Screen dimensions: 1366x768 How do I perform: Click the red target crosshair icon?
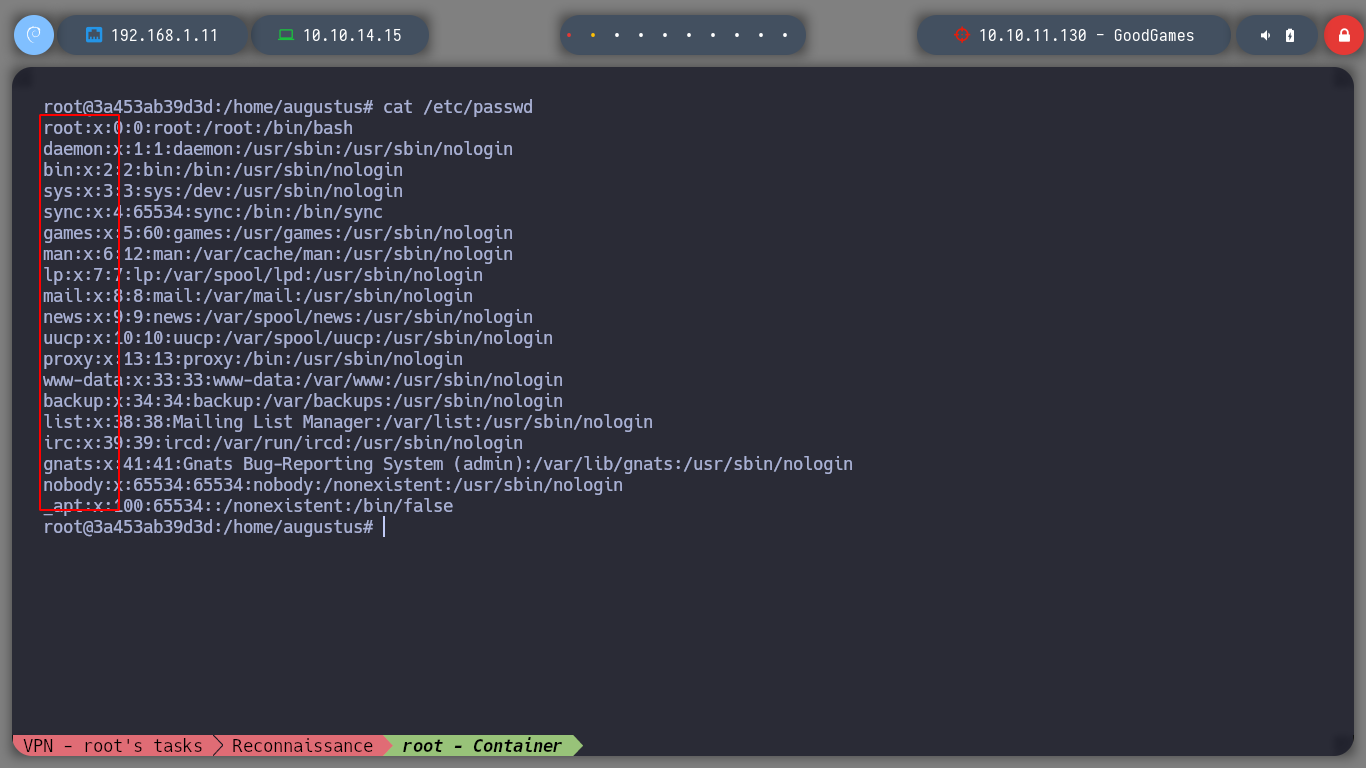pyautogui.click(x=962, y=35)
